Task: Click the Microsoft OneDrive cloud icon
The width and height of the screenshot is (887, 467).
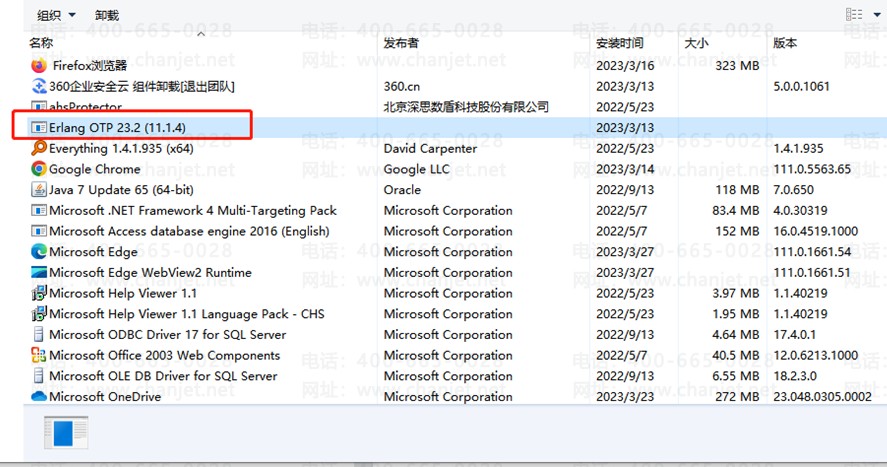Action: pos(38,396)
